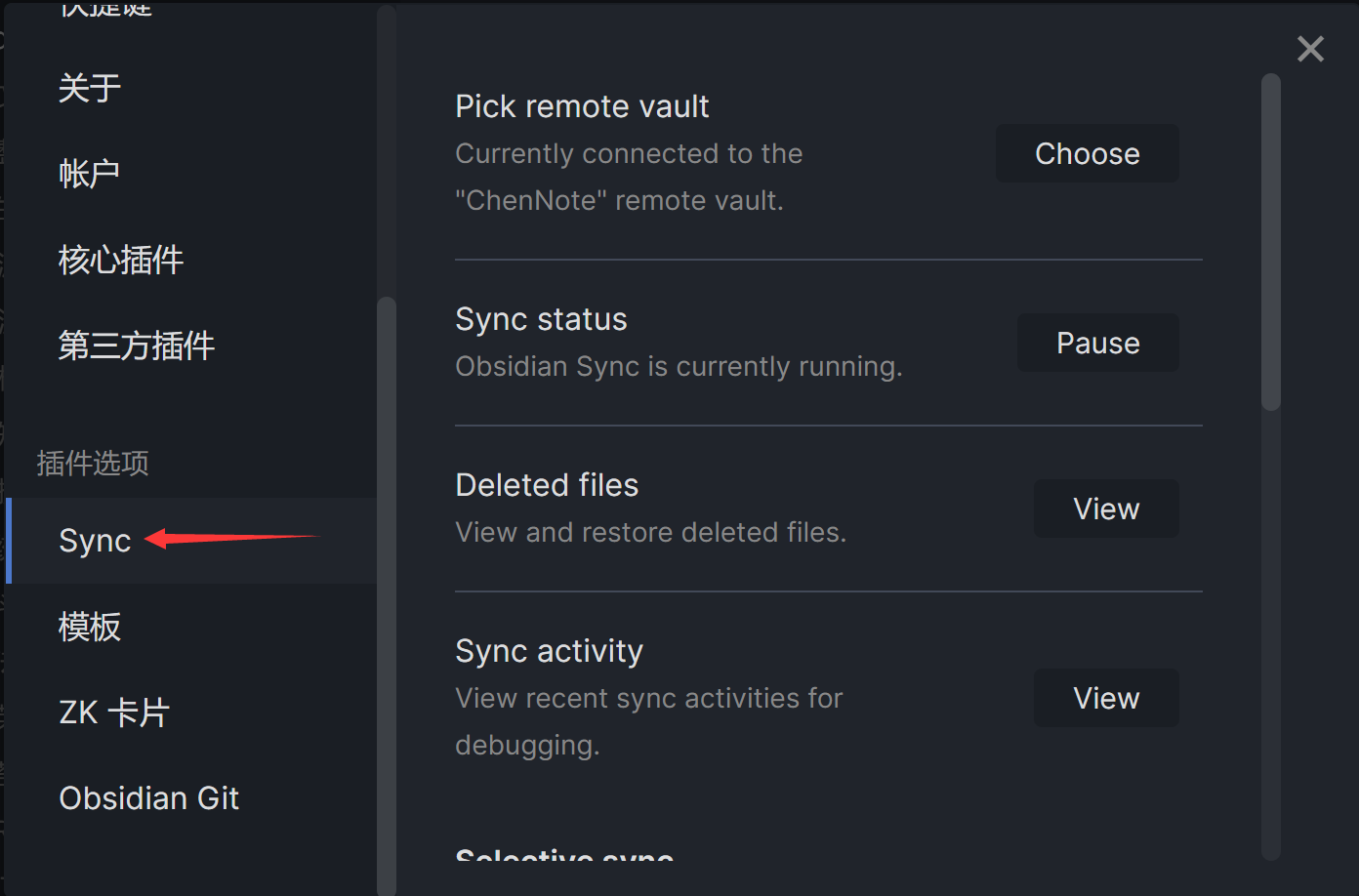Click the "Sync activity" setting title
The image size is (1359, 896).
click(x=549, y=651)
